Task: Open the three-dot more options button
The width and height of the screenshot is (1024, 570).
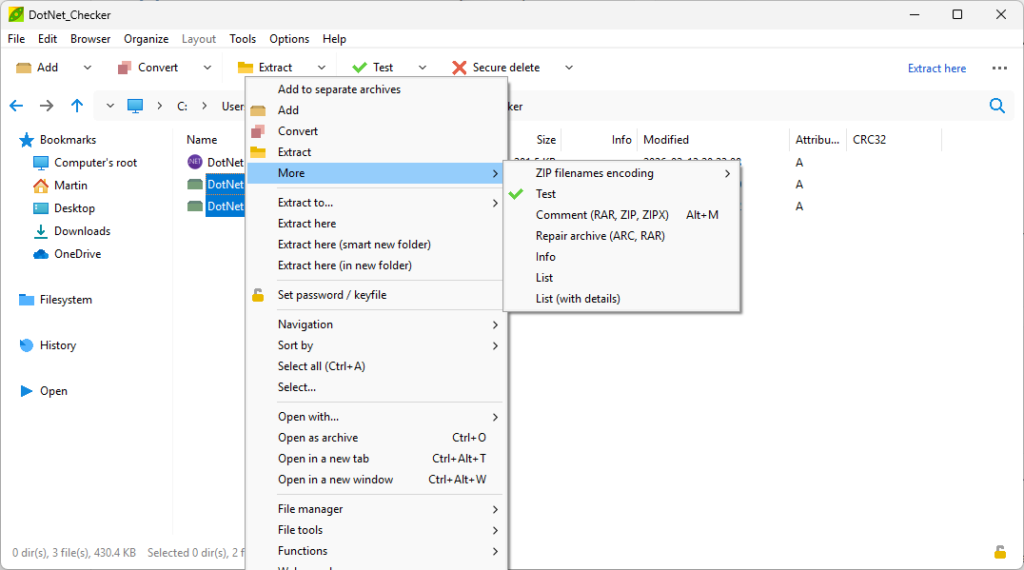Action: pyautogui.click(x=999, y=68)
